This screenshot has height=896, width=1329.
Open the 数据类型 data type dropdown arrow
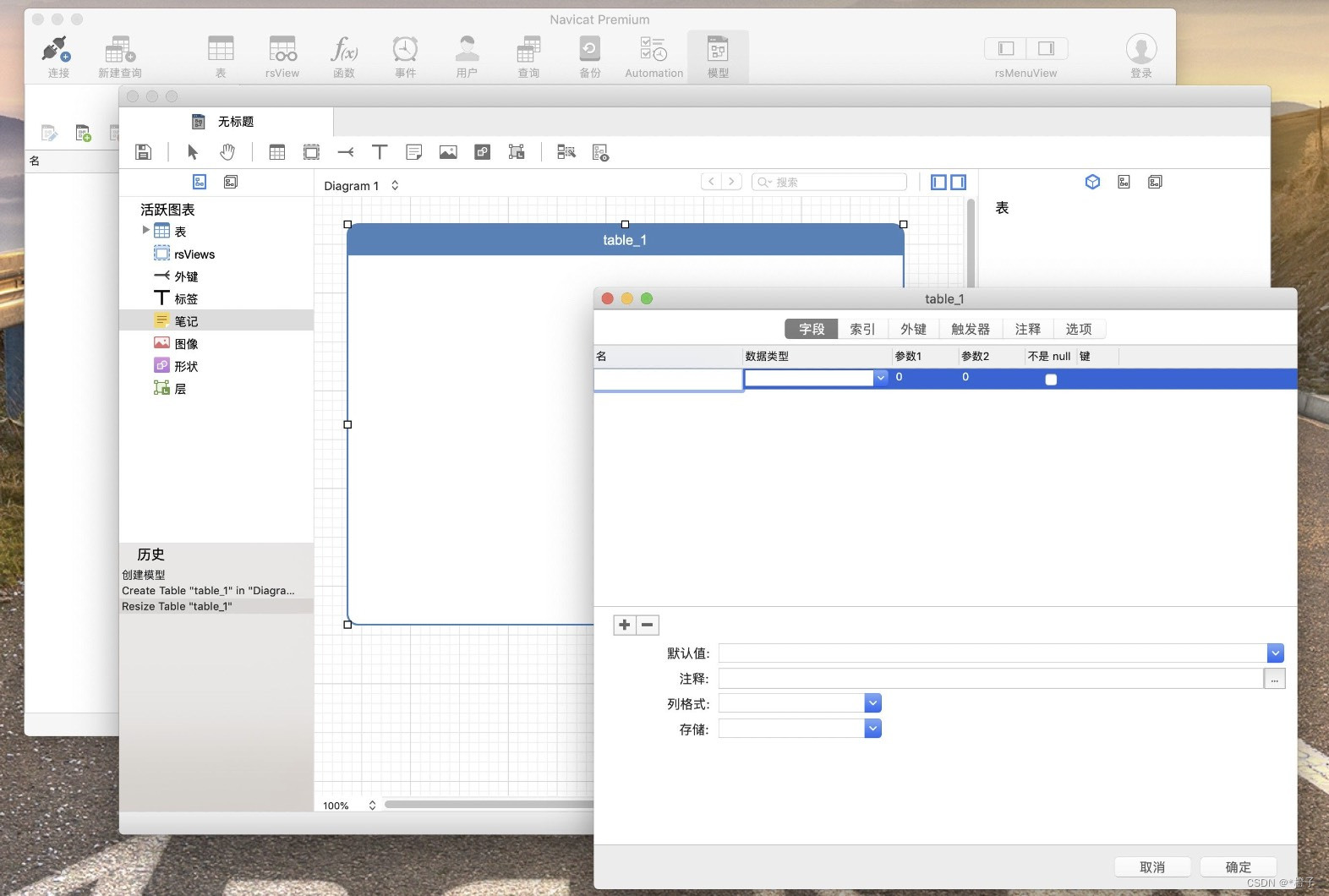click(880, 378)
